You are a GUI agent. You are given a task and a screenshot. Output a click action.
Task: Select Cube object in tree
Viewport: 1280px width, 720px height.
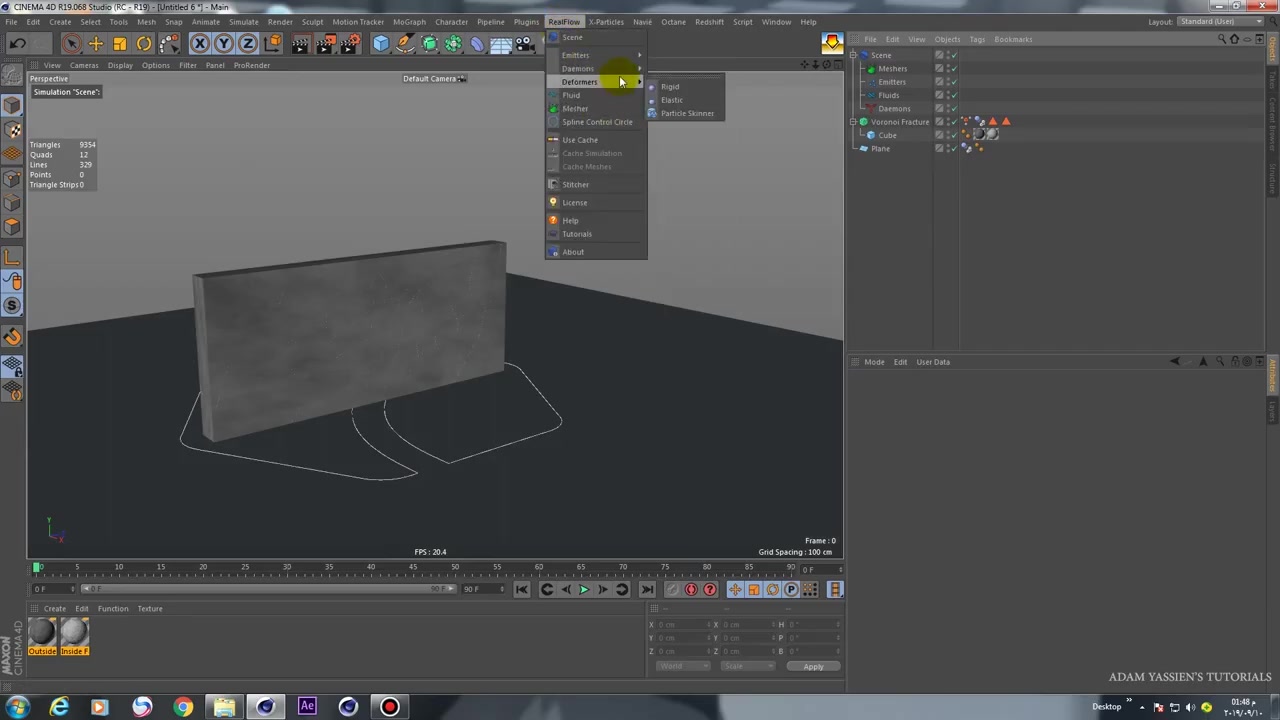tap(887, 135)
